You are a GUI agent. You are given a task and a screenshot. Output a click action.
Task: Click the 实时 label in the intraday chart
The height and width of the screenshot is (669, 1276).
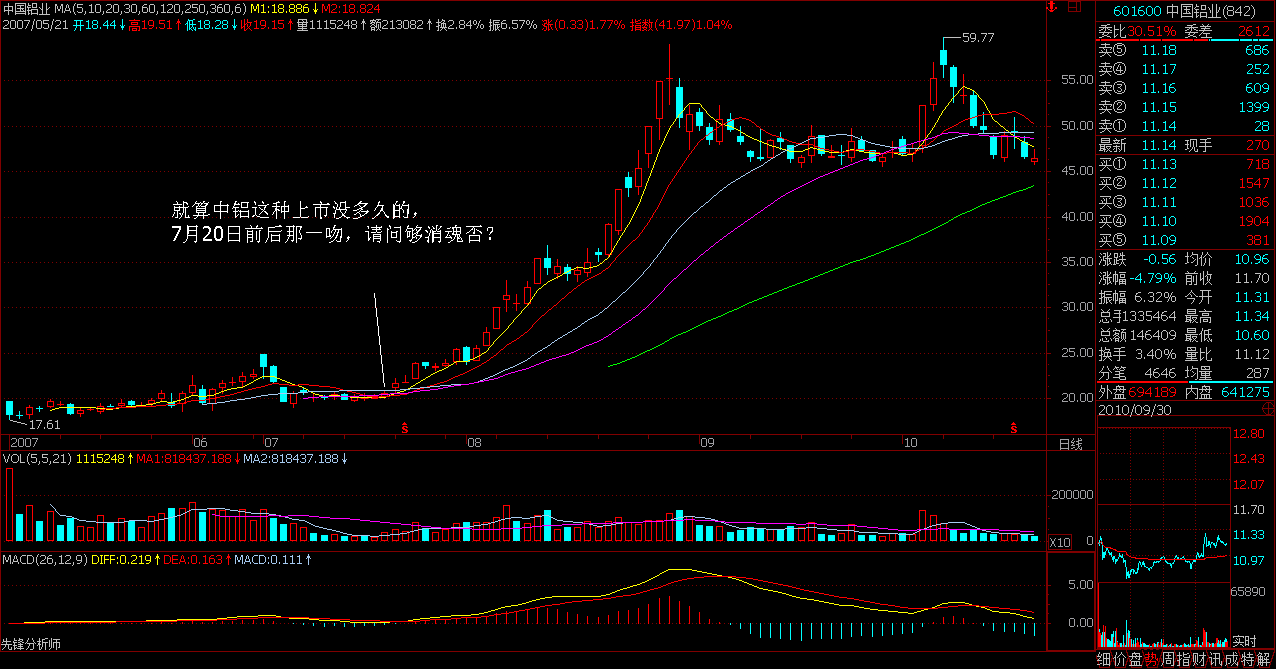[1243, 640]
